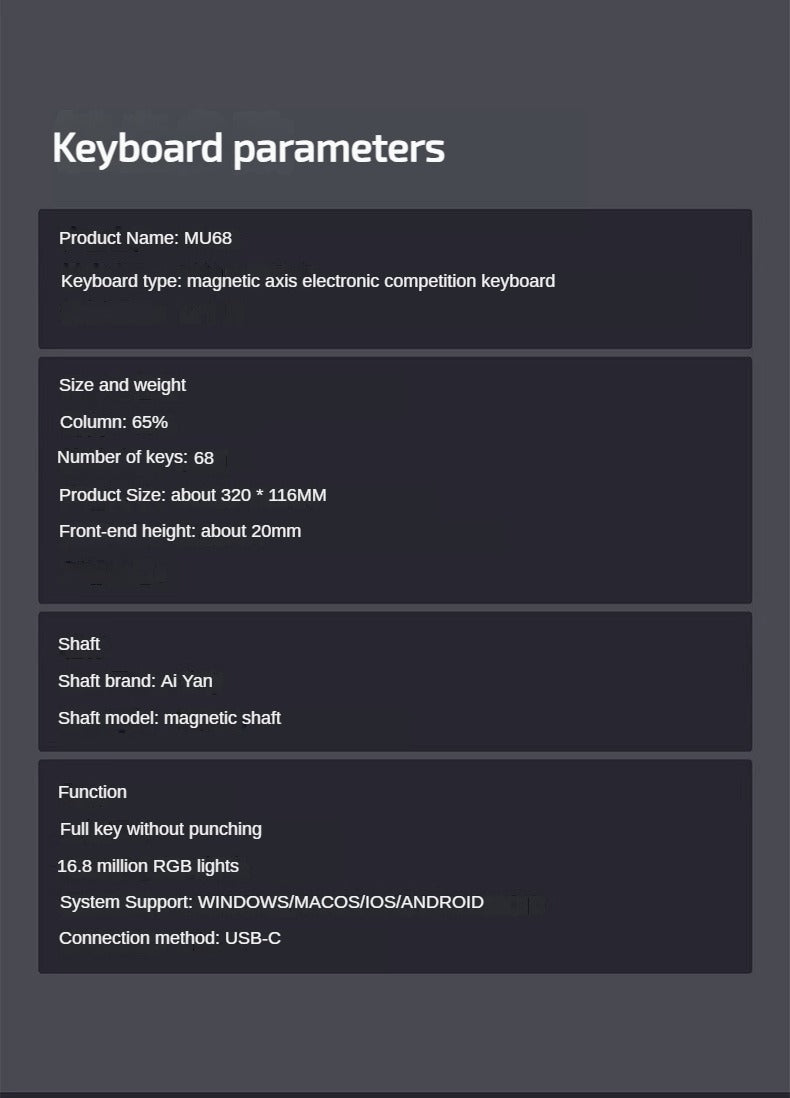Select the 'Full key without punching' line
The image size is (790, 1098).
pos(160,829)
